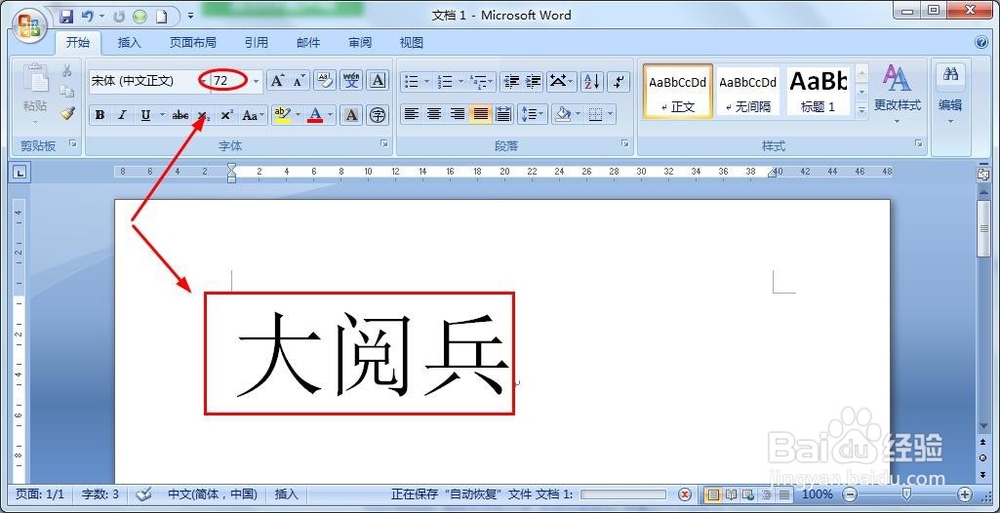
Task: Zoom out using the minus button
Action: tap(850, 494)
